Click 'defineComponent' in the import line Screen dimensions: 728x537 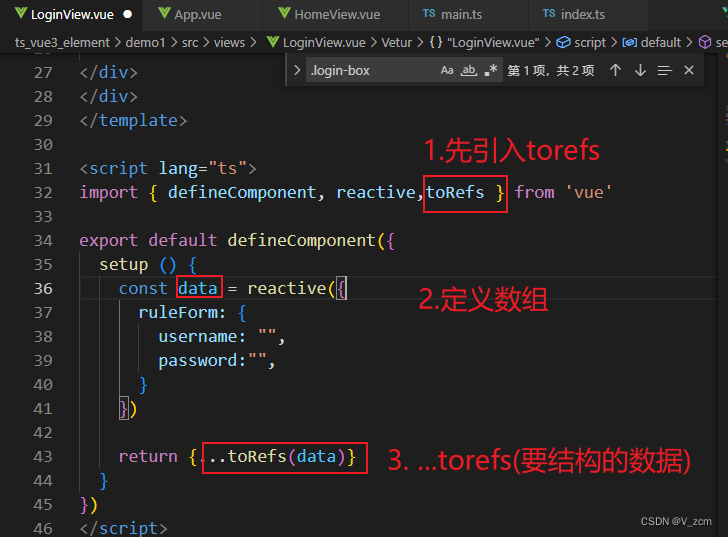click(x=242, y=192)
